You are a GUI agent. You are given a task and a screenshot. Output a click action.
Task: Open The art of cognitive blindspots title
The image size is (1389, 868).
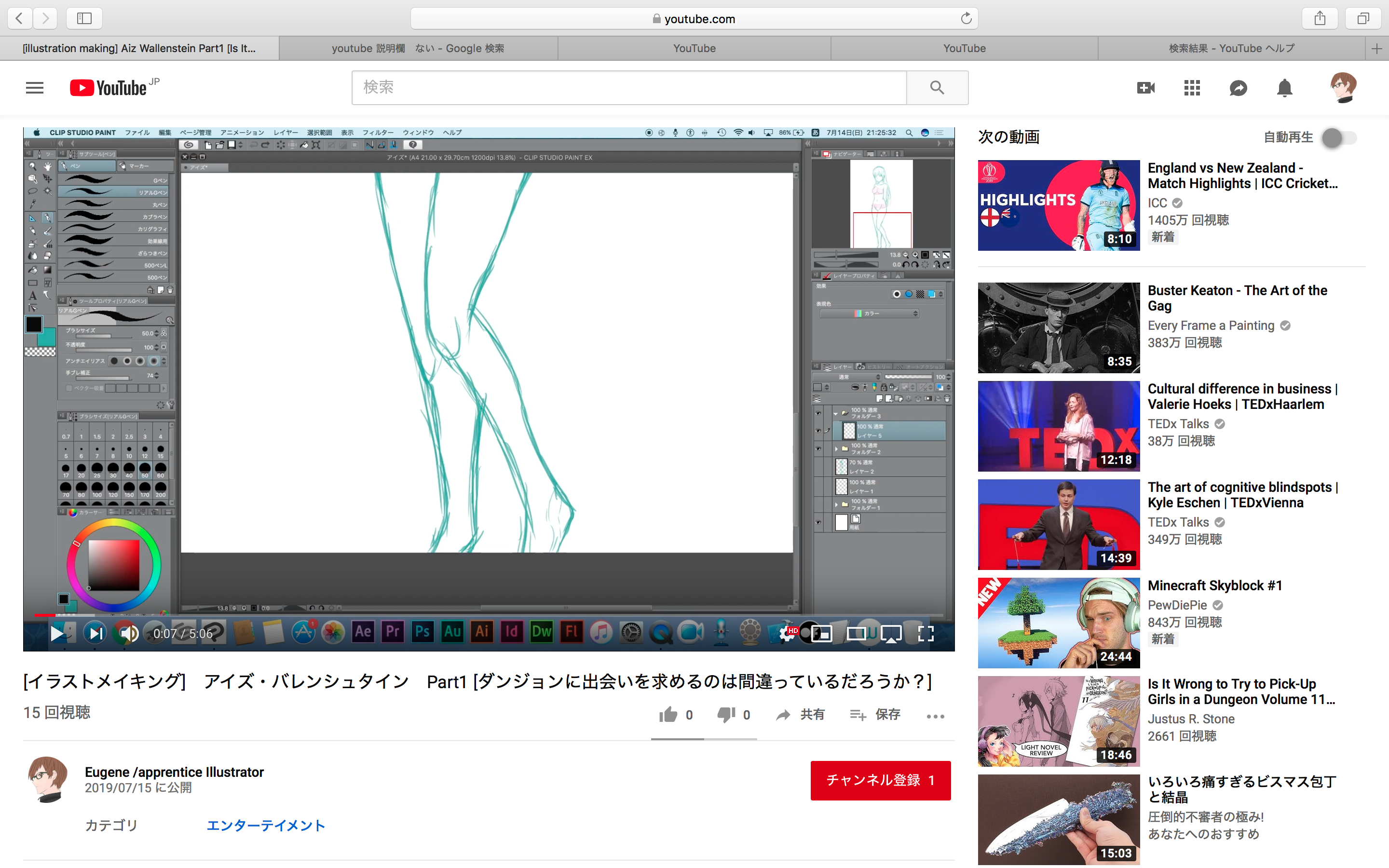point(1243,495)
